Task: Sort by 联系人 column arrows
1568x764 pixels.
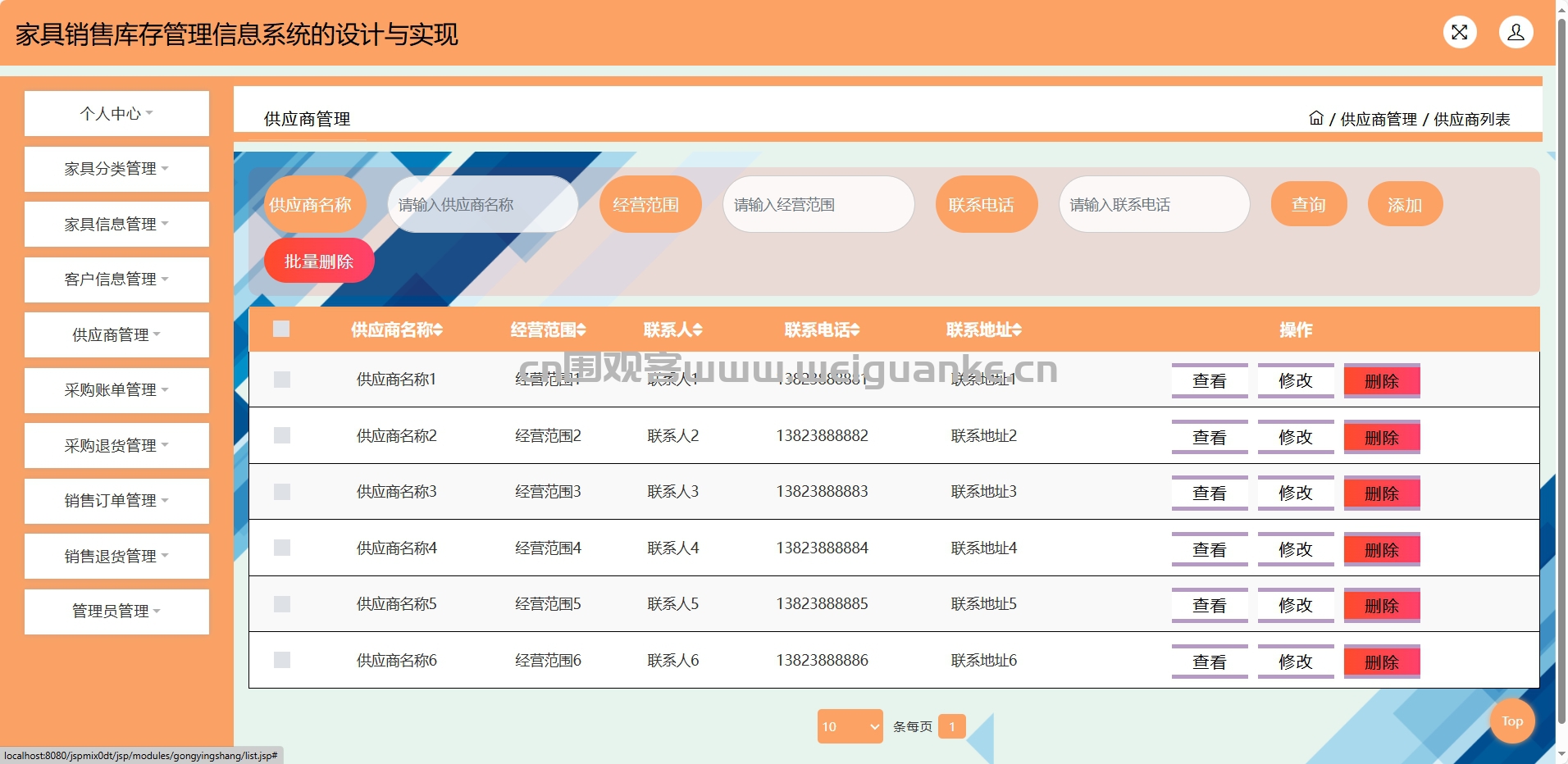Action: point(698,330)
